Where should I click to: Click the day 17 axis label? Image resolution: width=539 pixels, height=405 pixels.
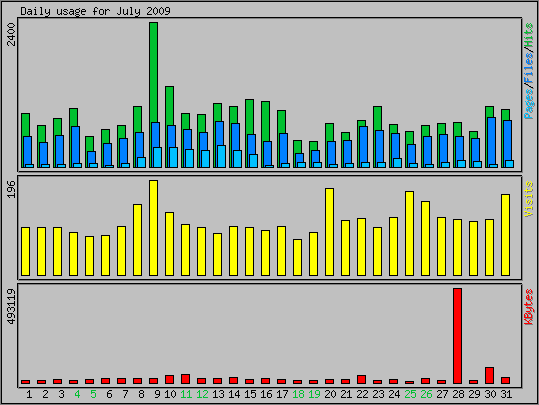(x=282, y=394)
